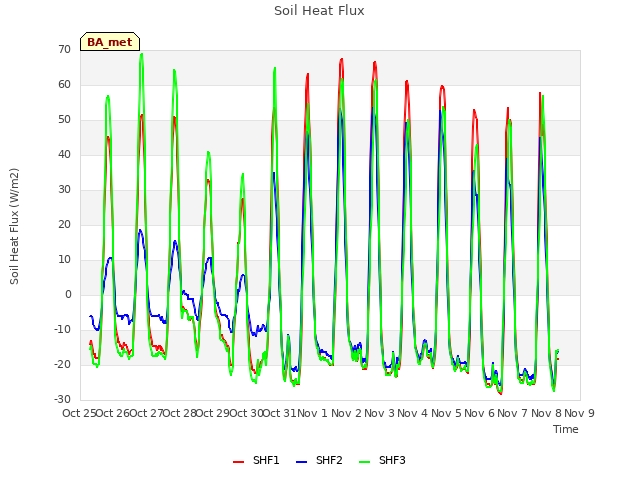Click the -30 y-axis tick value
640x480 pixels.
(62, 400)
